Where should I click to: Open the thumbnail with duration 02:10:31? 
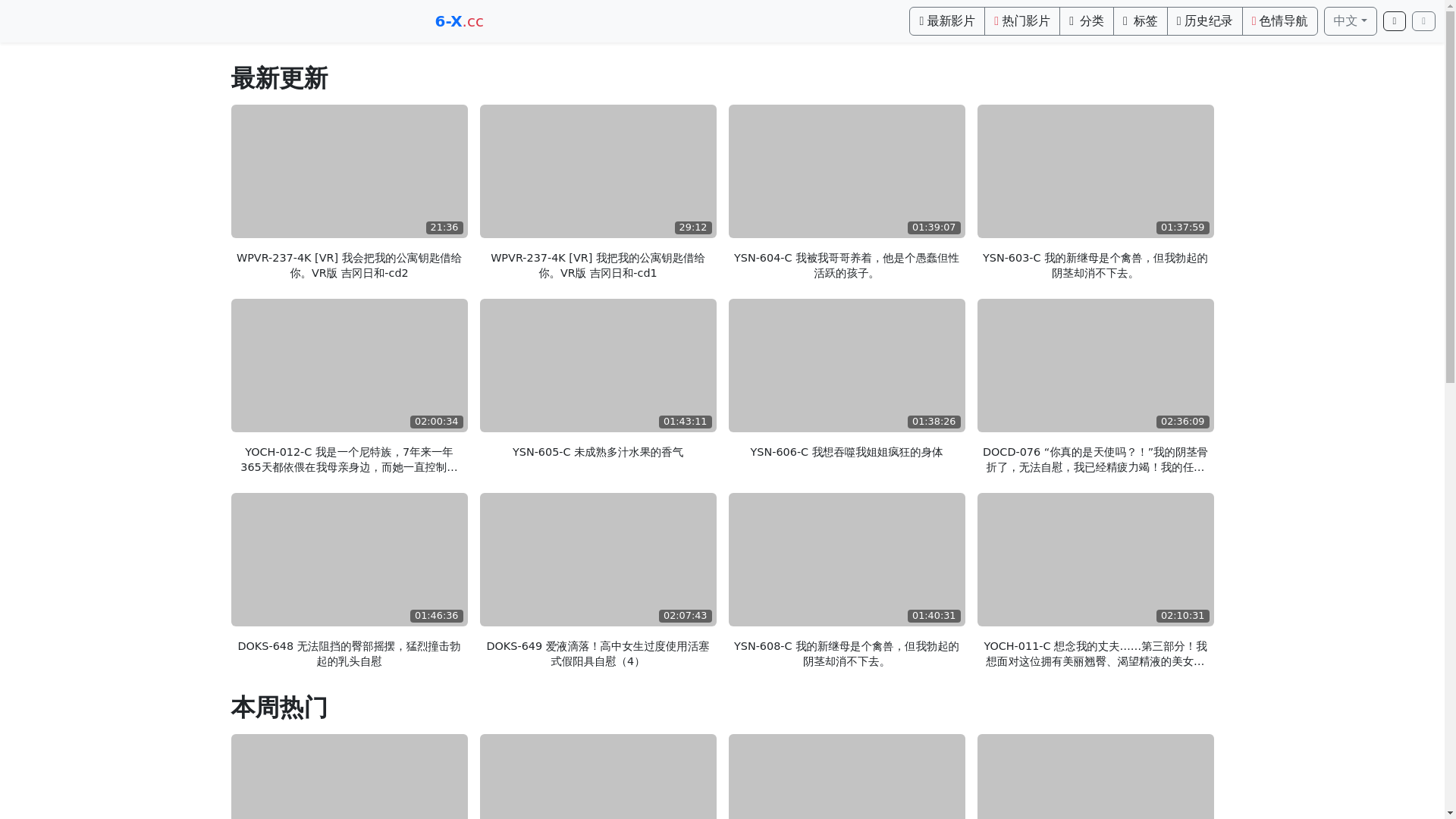1095,560
